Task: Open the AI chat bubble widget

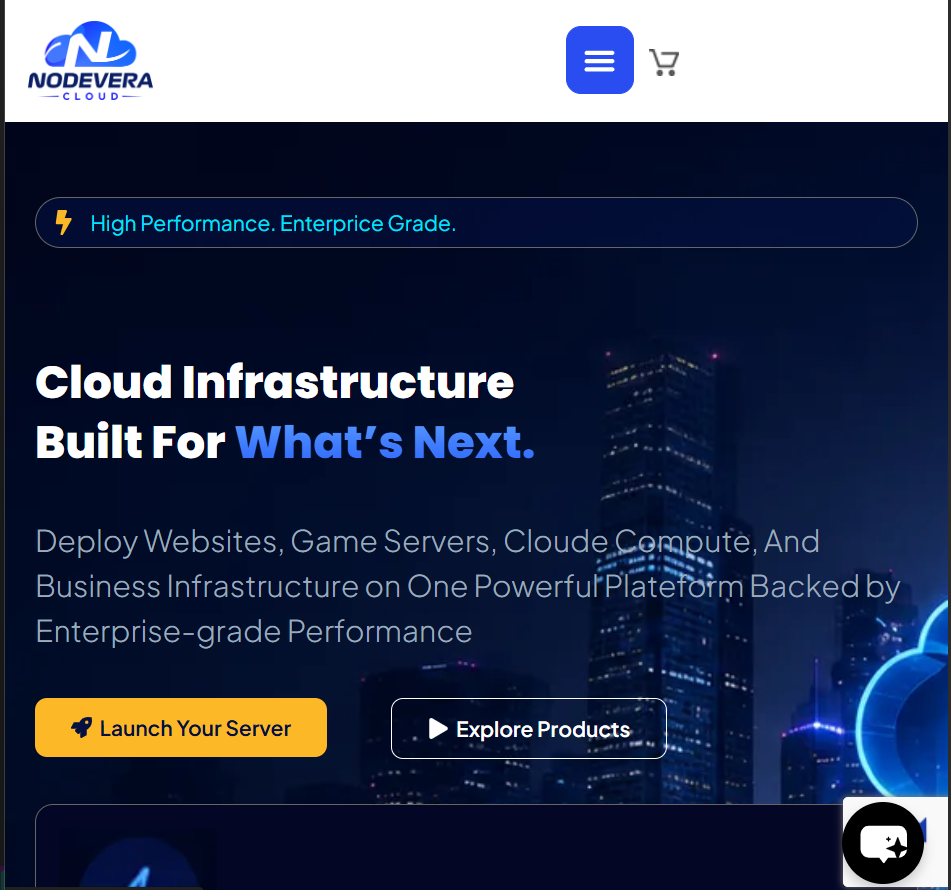Action: [883, 843]
